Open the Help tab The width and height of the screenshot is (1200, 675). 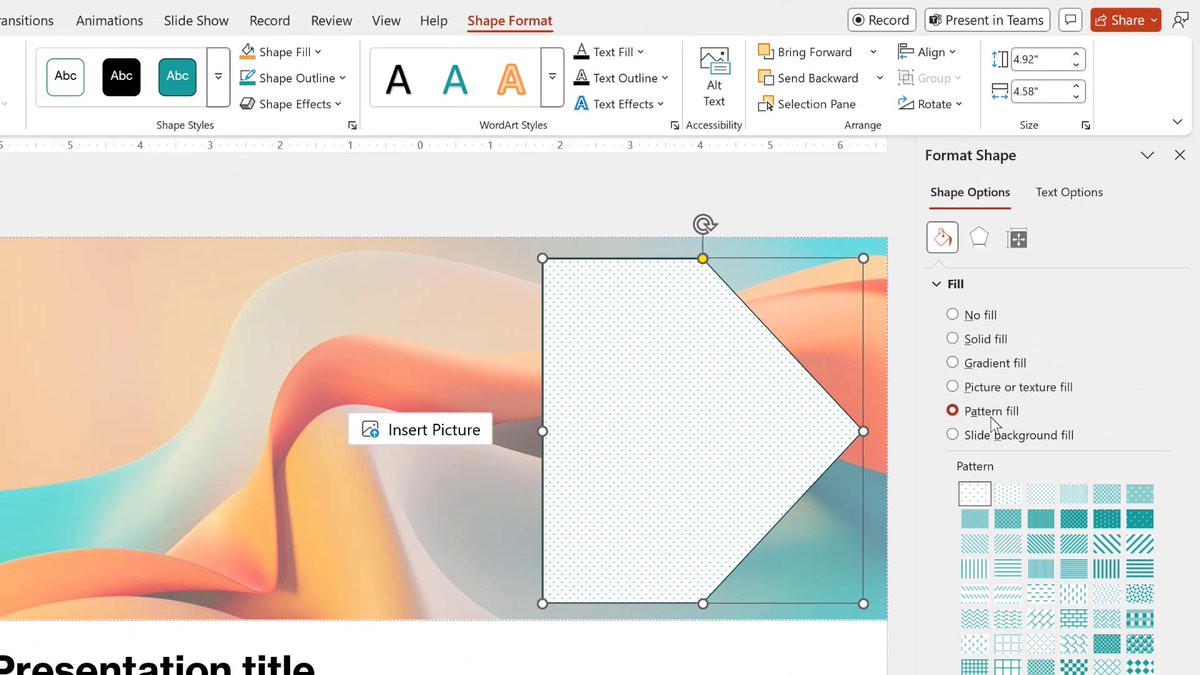click(434, 20)
